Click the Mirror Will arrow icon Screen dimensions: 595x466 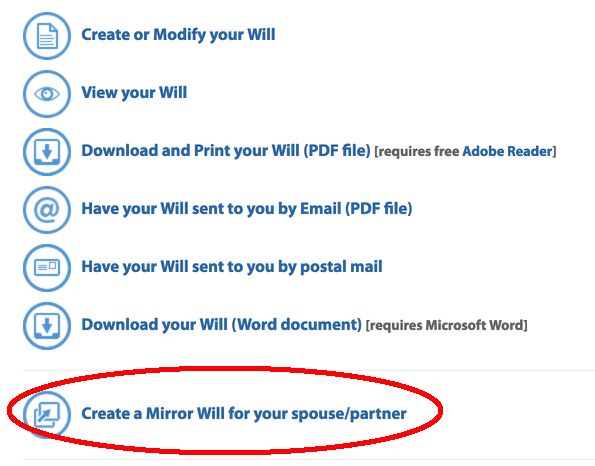coord(47,415)
